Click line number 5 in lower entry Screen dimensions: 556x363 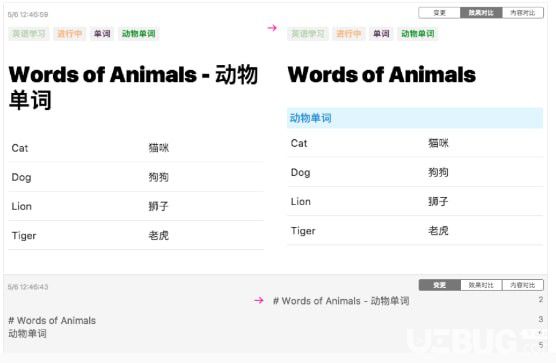(x=540, y=345)
